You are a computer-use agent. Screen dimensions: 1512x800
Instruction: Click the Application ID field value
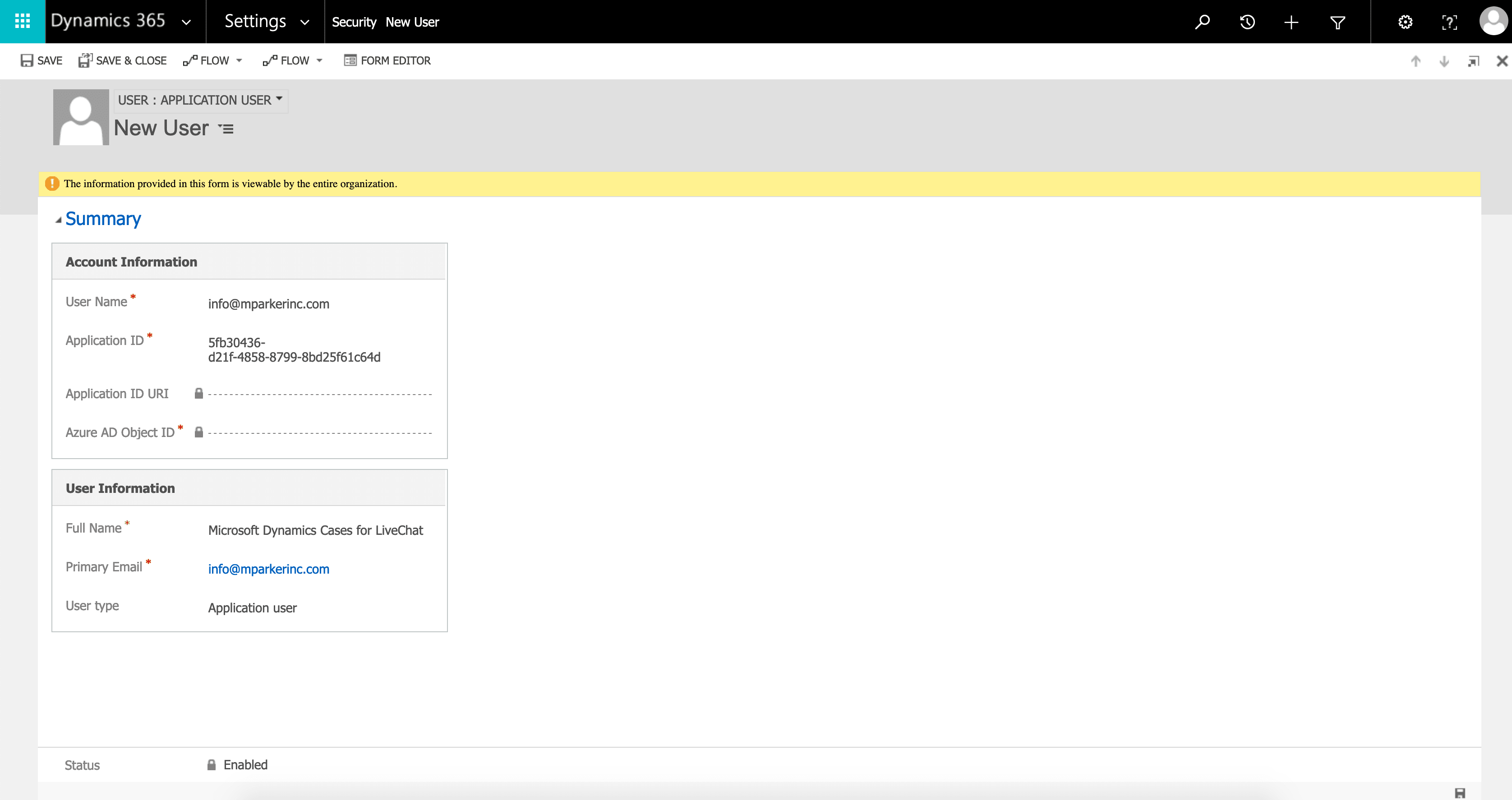(294, 350)
